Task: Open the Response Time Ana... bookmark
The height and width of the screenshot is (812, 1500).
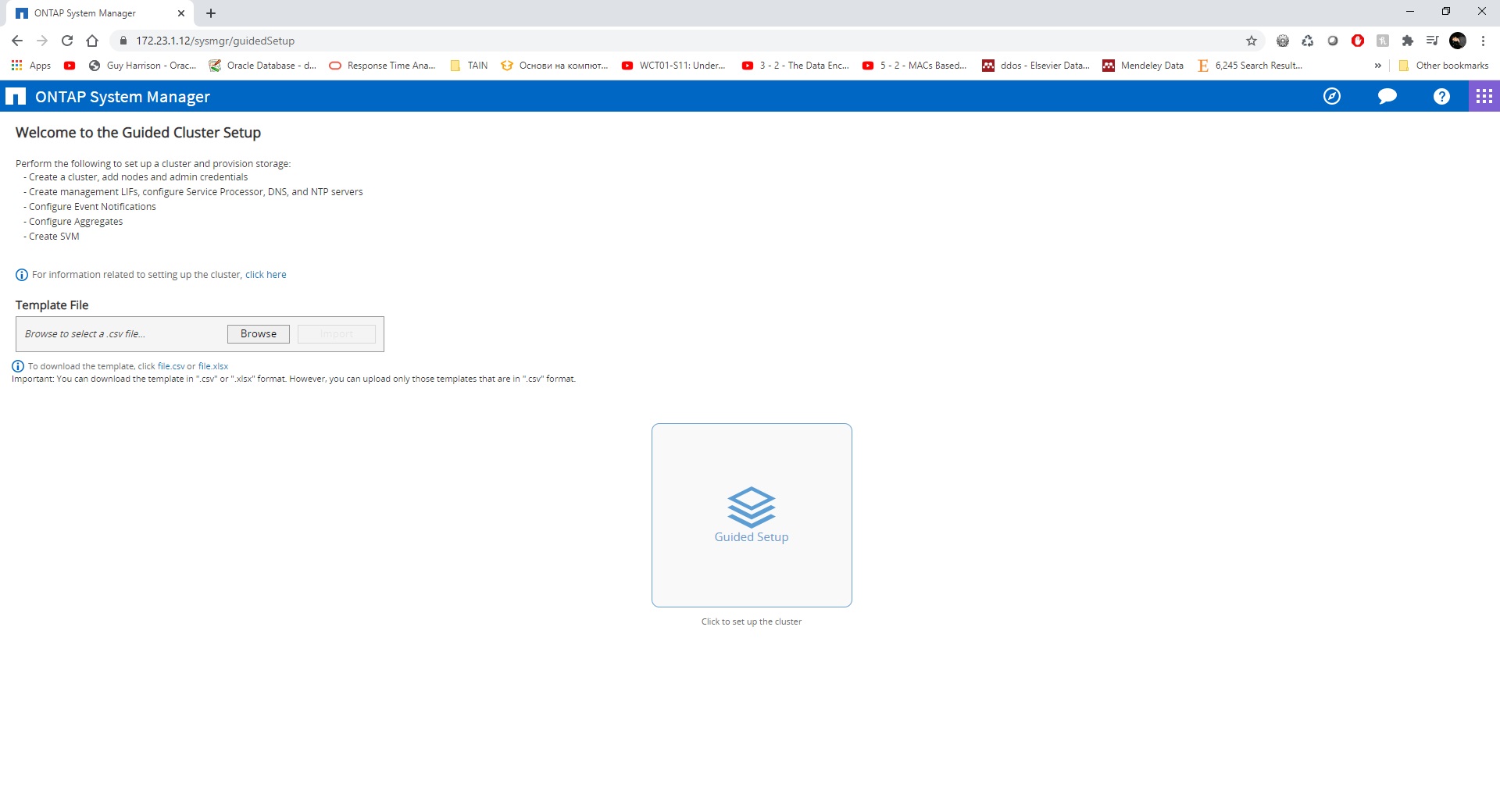Action: point(382,66)
